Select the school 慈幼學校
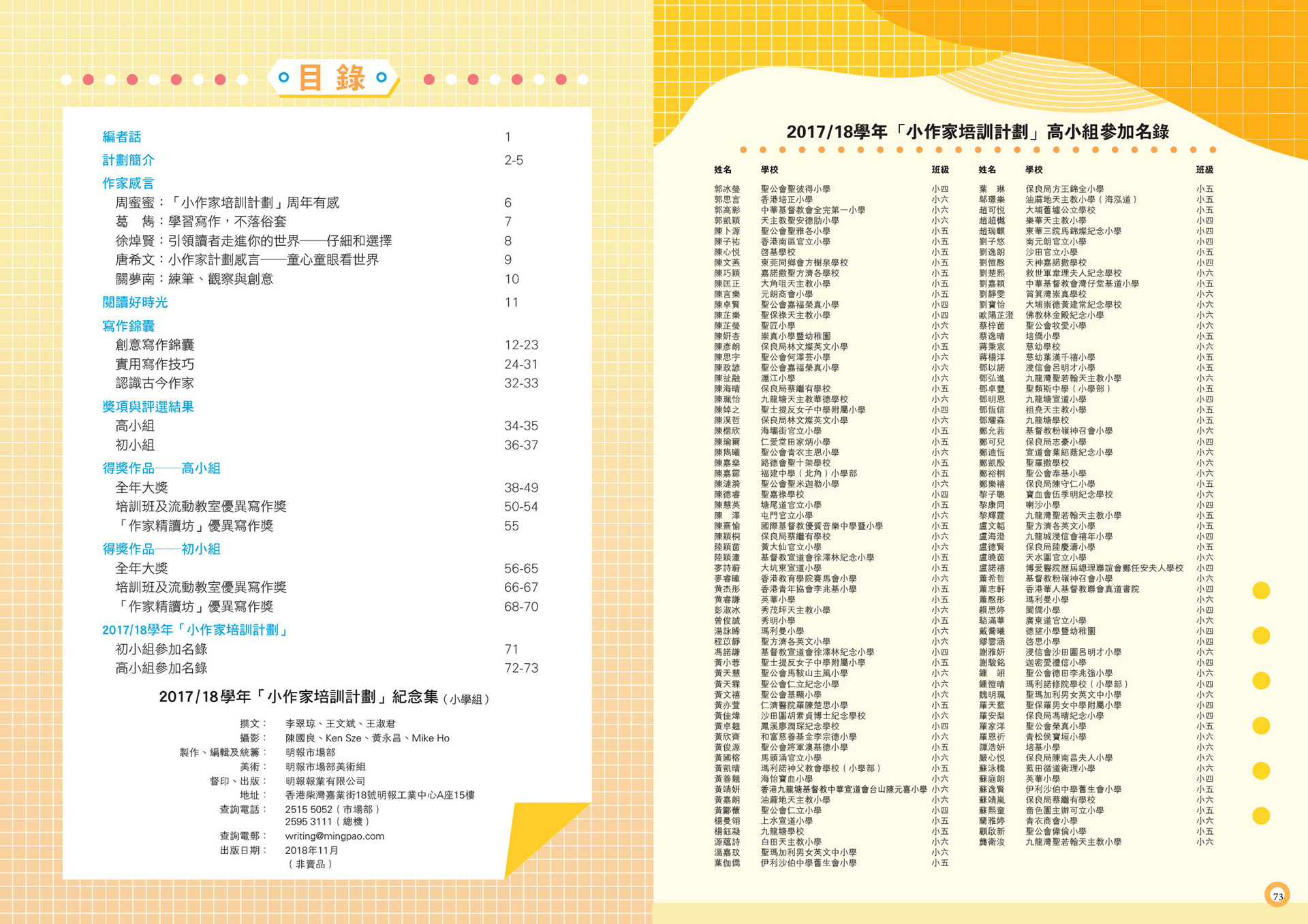1308x924 pixels. 1043,347
